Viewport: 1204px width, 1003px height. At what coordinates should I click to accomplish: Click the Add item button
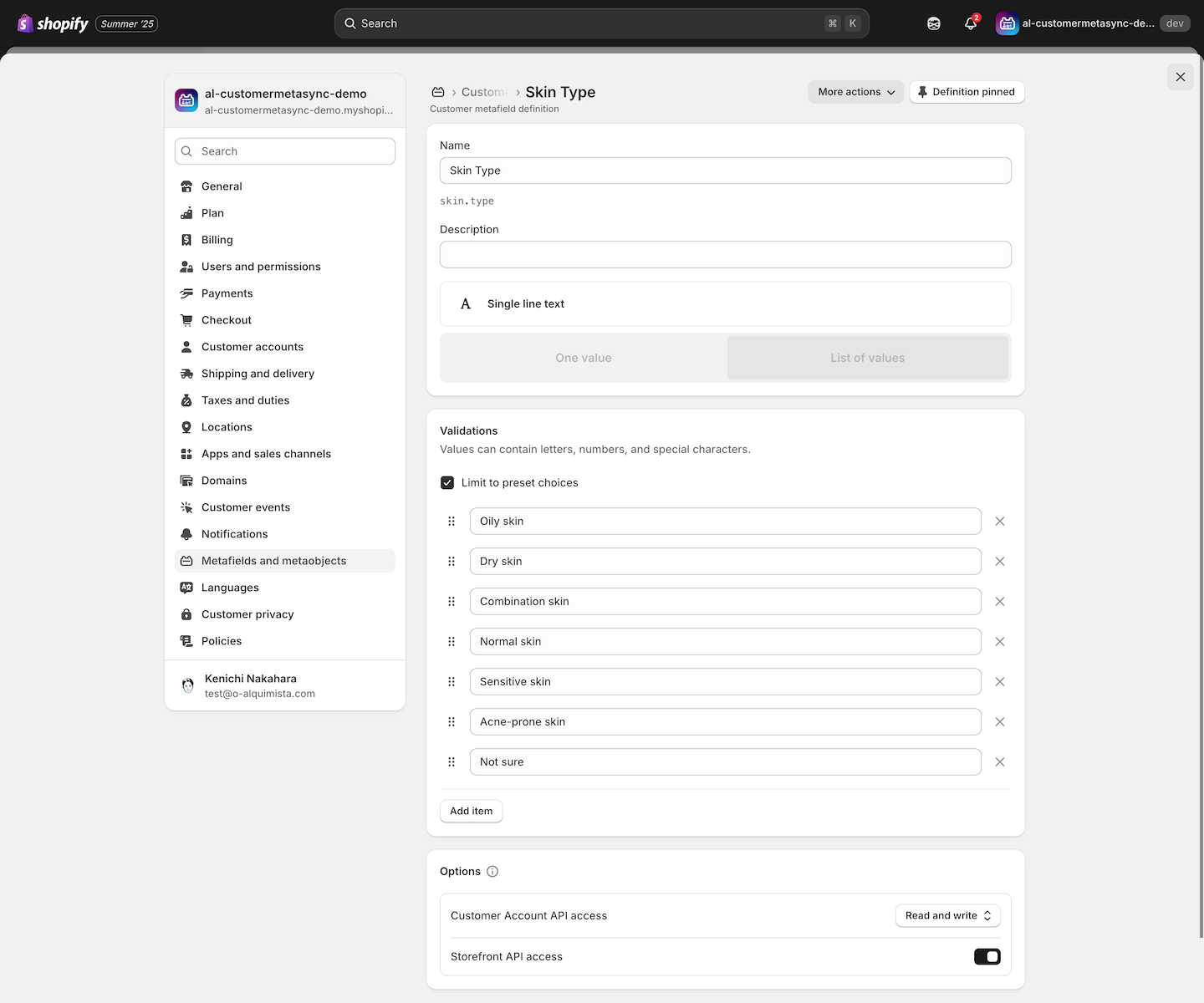471,811
